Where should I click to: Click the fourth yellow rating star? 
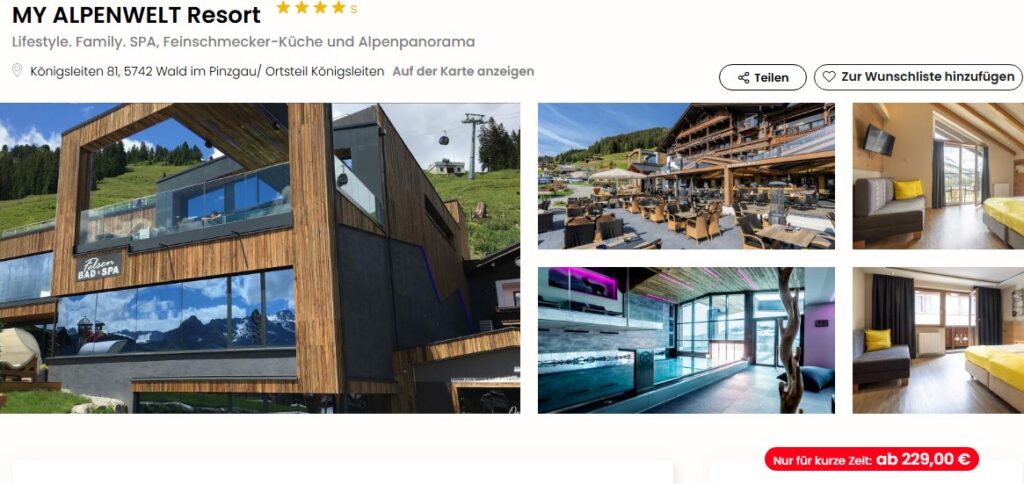(x=338, y=8)
